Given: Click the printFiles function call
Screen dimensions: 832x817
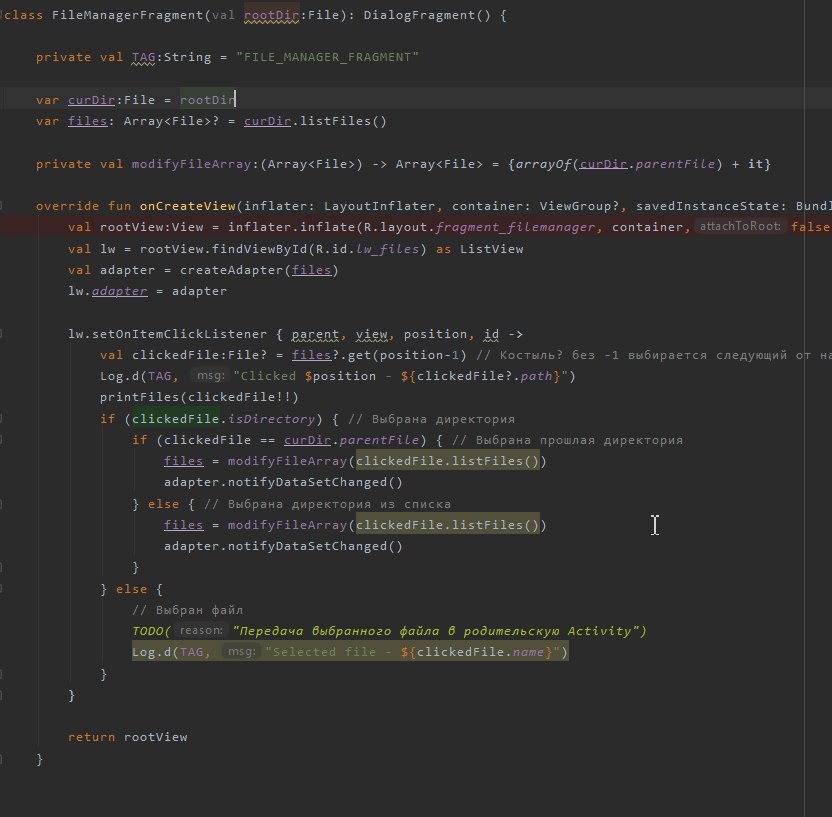Looking at the screenshot, I should click(140, 397).
